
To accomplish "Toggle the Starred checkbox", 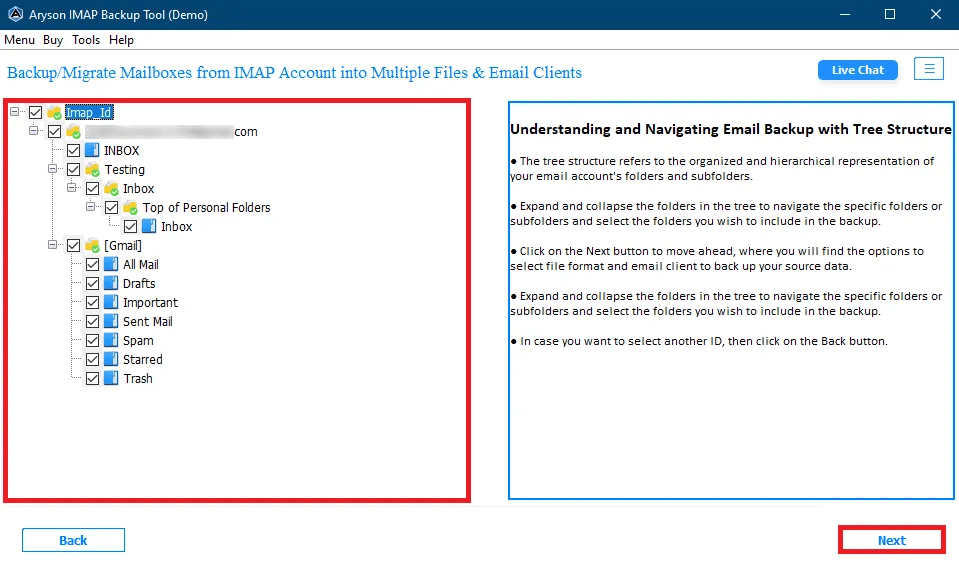I will [x=92, y=359].
